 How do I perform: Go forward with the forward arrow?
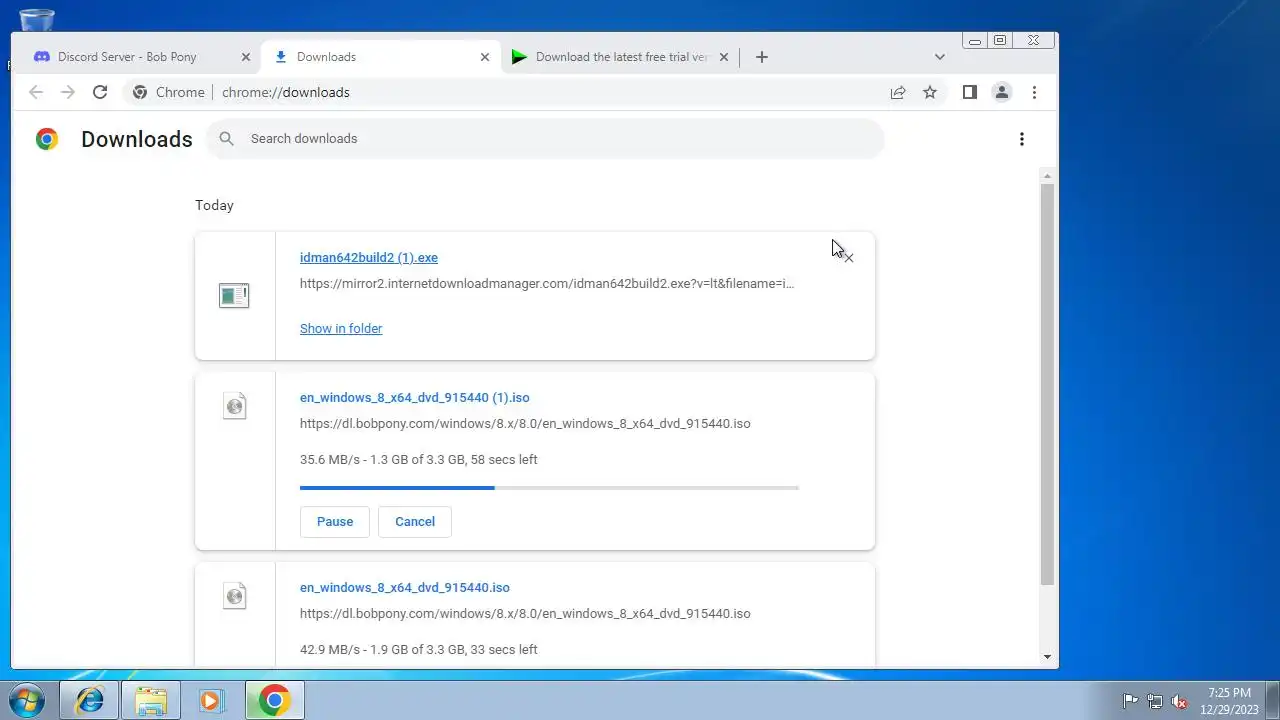(68, 92)
